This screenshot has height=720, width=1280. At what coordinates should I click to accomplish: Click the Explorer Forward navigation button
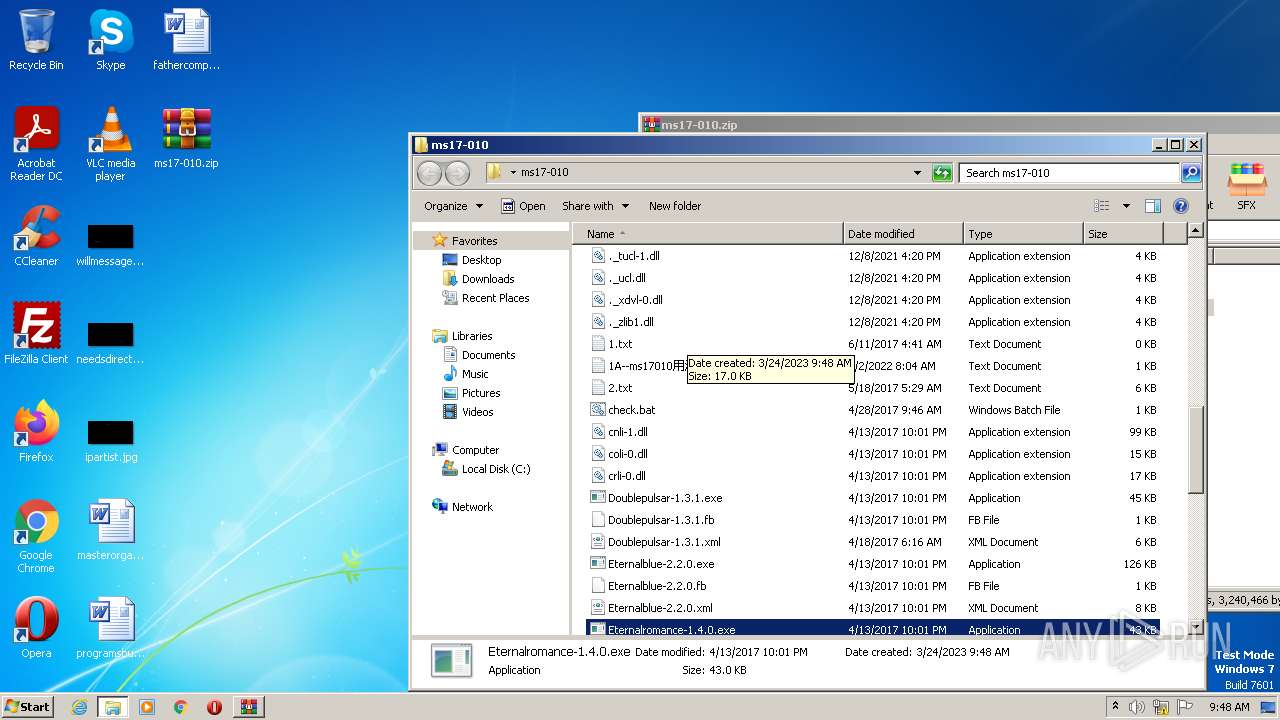[457, 173]
